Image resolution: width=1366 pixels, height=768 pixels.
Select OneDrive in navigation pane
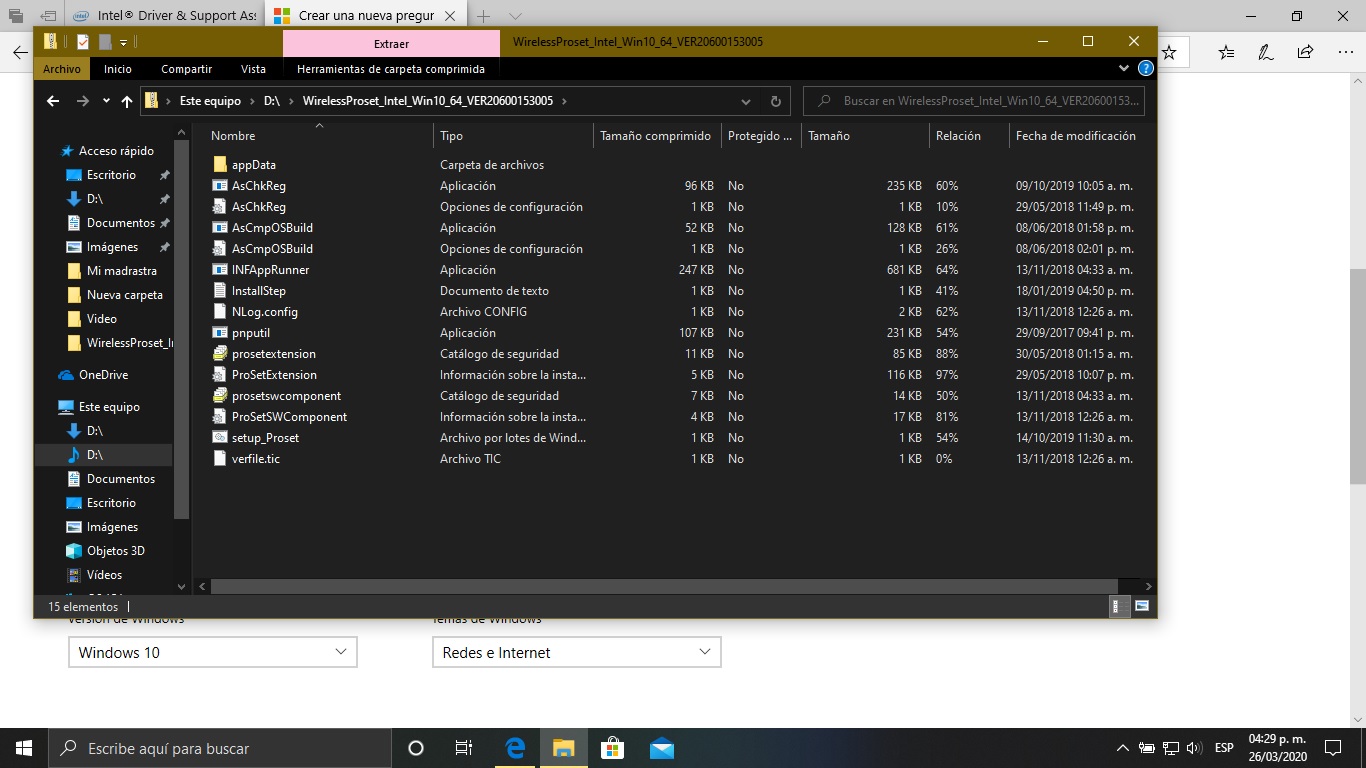103,375
